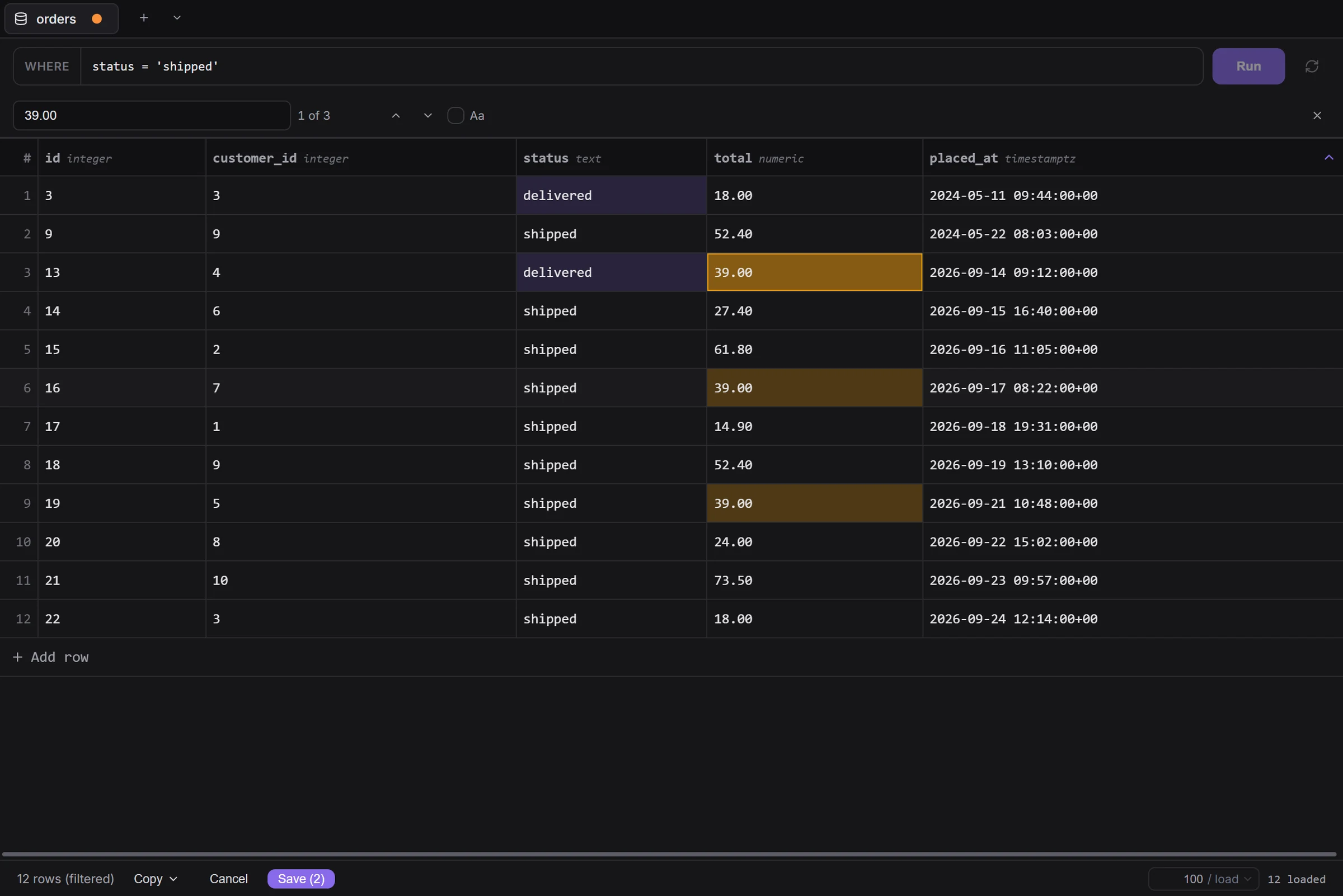Open a new tab with the plus icon
This screenshot has height=896, width=1343.
click(144, 18)
